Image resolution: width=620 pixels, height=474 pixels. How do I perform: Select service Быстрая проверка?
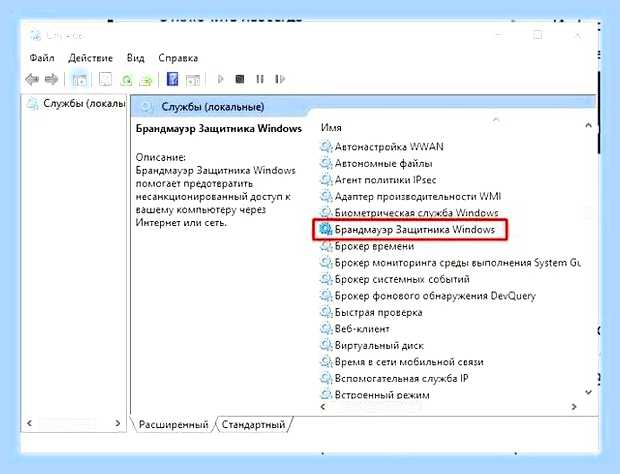pyautogui.click(x=378, y=313)
